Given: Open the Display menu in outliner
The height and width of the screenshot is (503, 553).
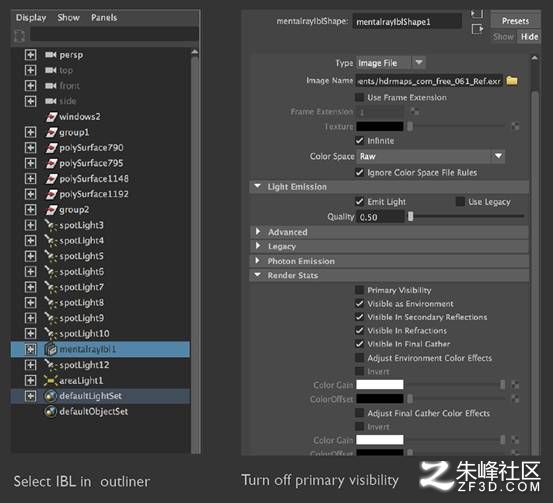Looking at the screenshot, I should [31, 18].
